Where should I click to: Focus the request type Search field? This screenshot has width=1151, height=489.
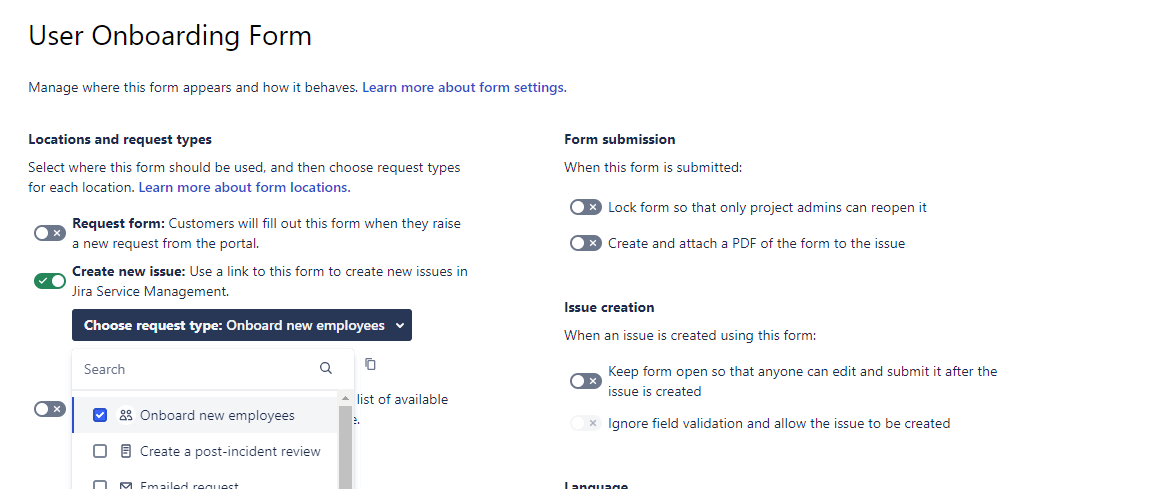[195, 369]
